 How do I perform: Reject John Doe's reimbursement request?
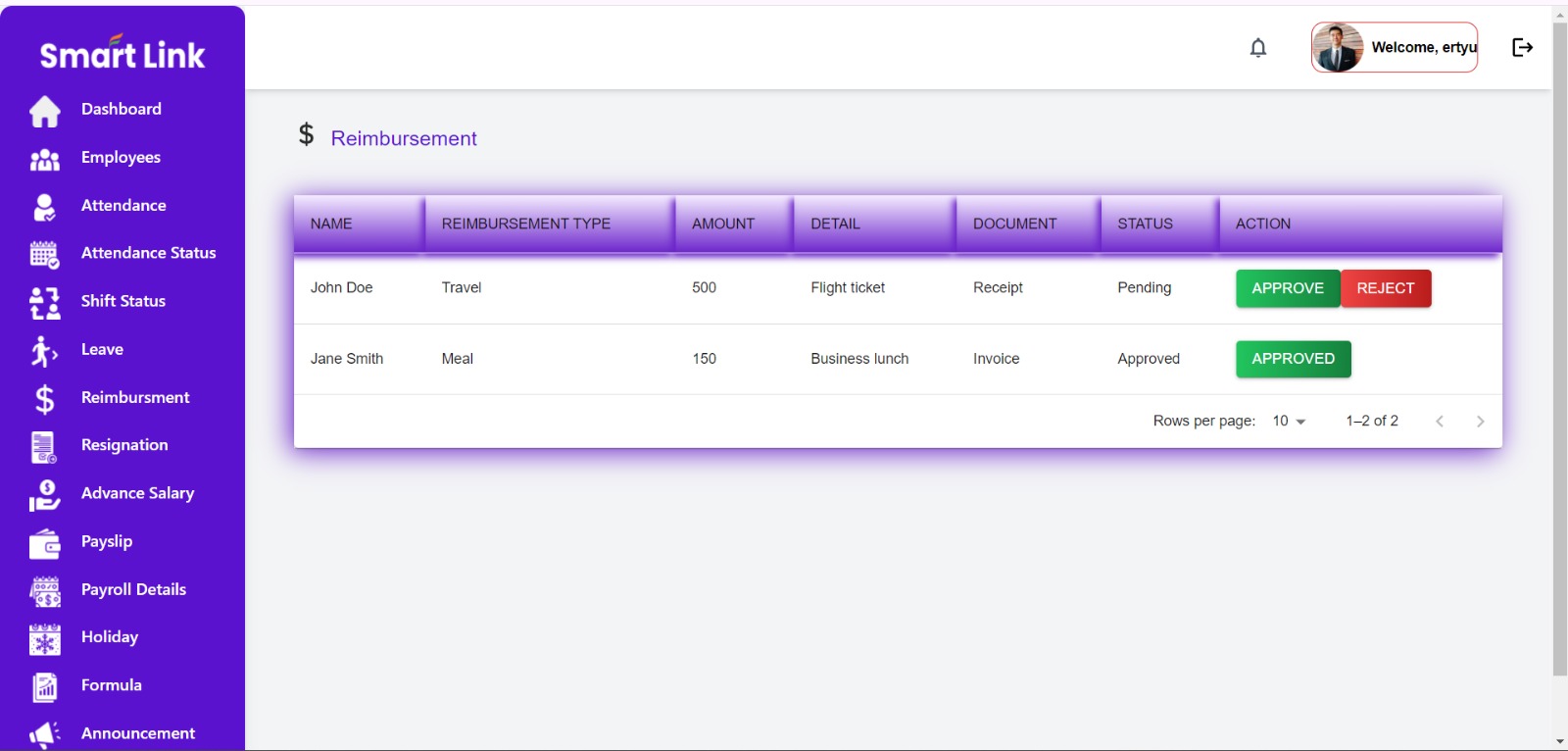pyautogui.click(x=1385, y=288)
